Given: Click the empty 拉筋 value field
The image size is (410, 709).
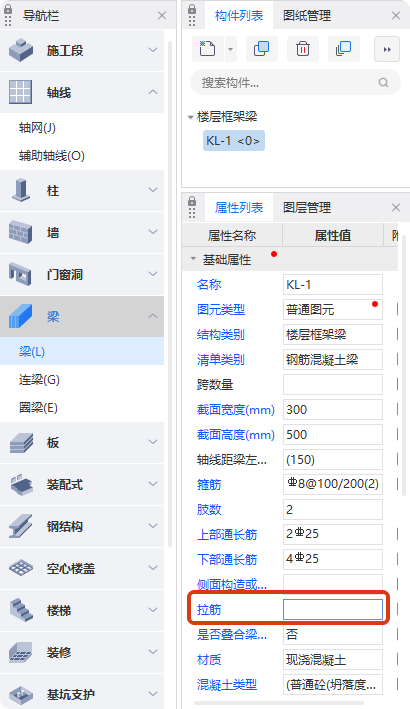Looking at the screenshot, I should [333, 610].
